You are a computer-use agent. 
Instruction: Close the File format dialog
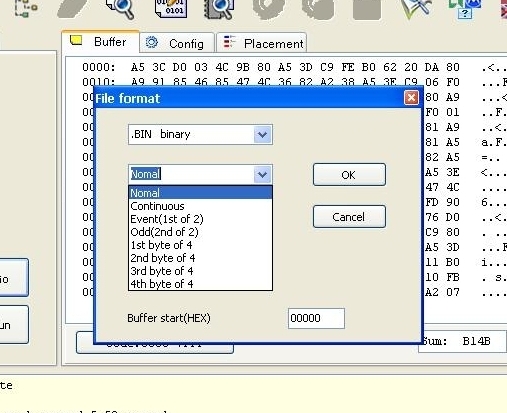(x=411, y=98)
